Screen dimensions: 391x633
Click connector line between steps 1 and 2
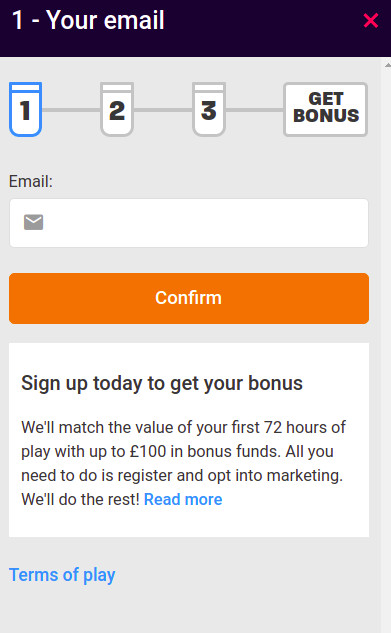click(x=71, y=110)
